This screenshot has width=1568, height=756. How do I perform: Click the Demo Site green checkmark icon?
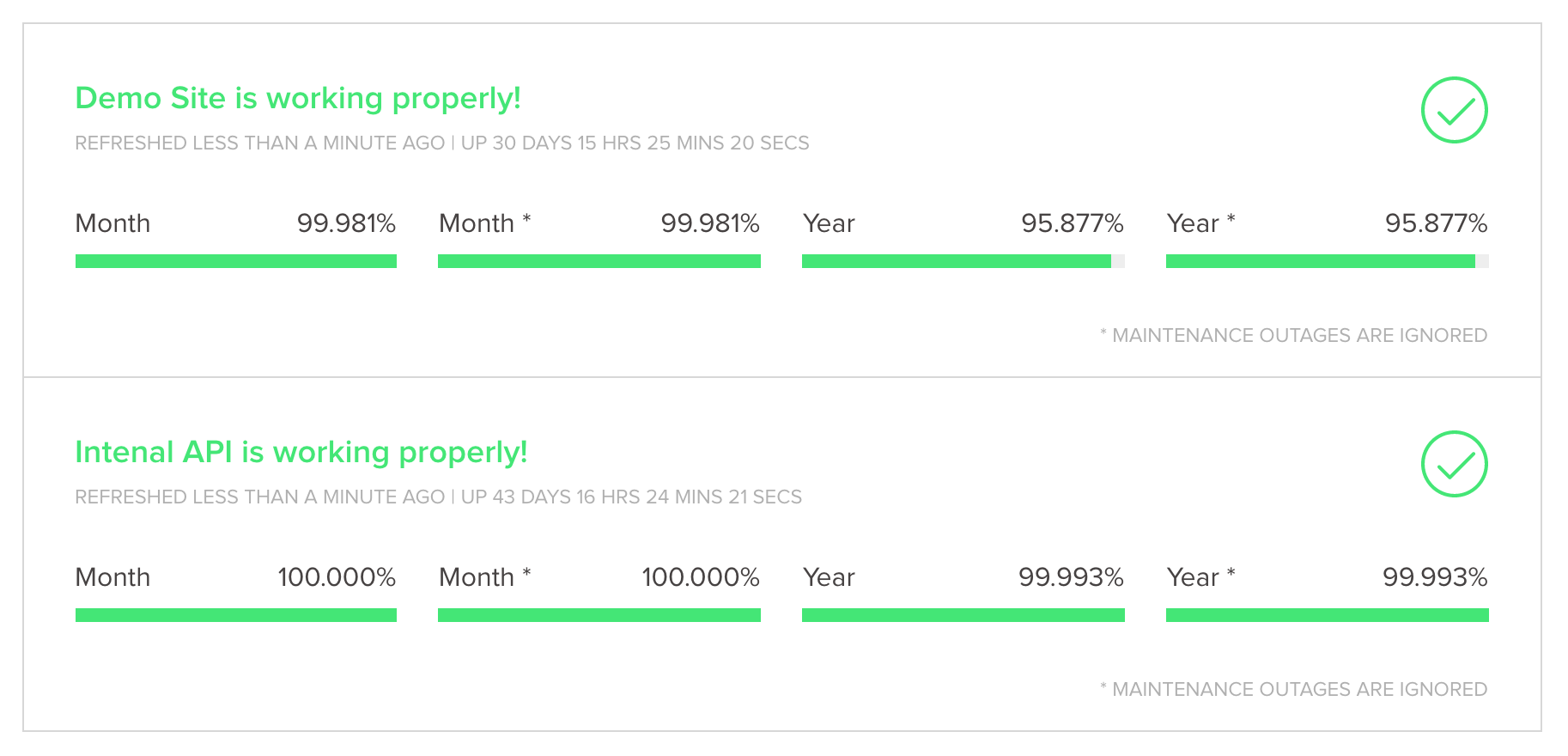coord(1454,110)
